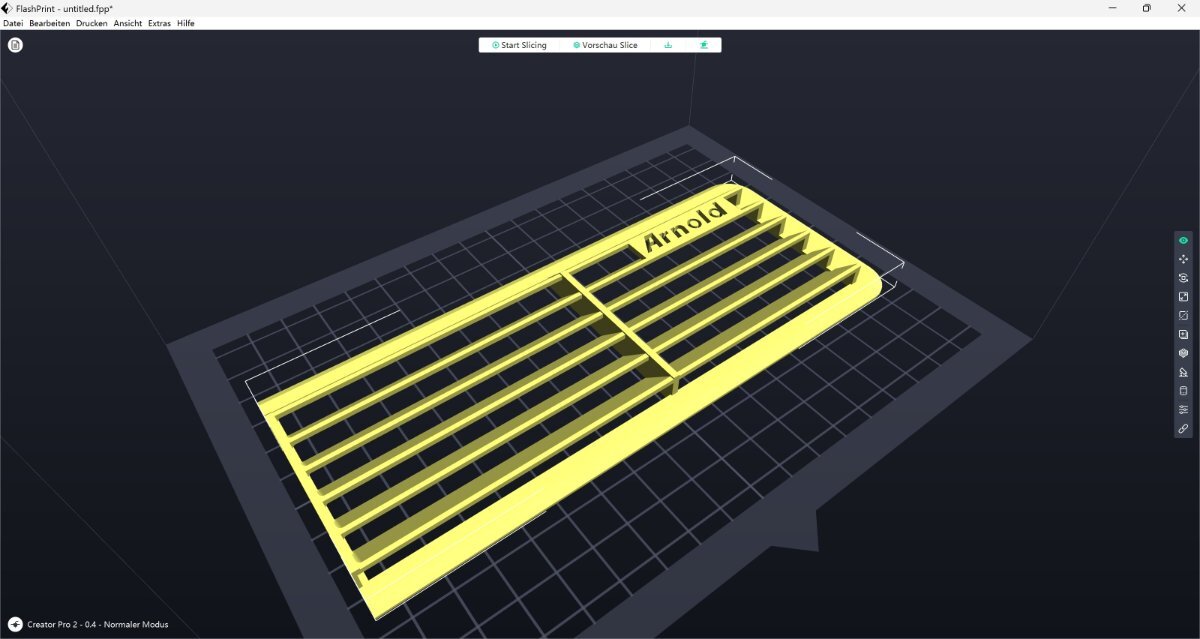Open the Drucken menu
The width and height of the screenshot is (1200, 639).
(92, 23)
